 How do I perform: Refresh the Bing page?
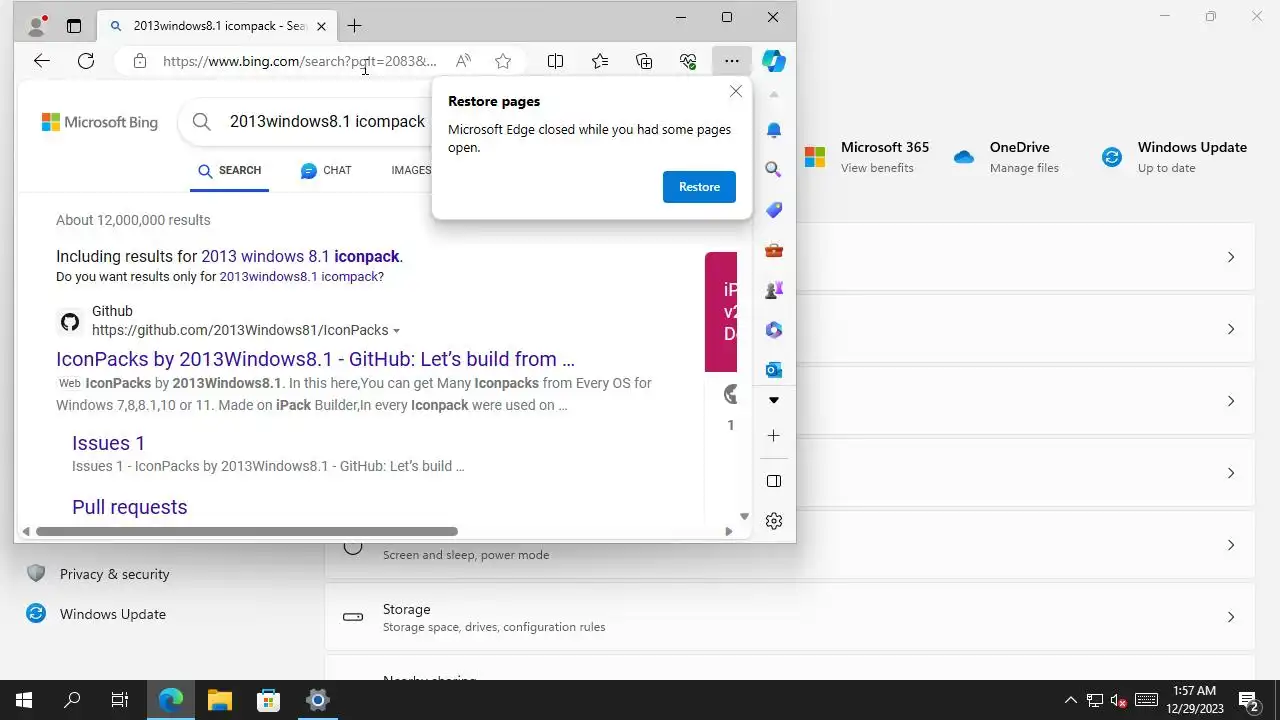click(x=86, y=61)
